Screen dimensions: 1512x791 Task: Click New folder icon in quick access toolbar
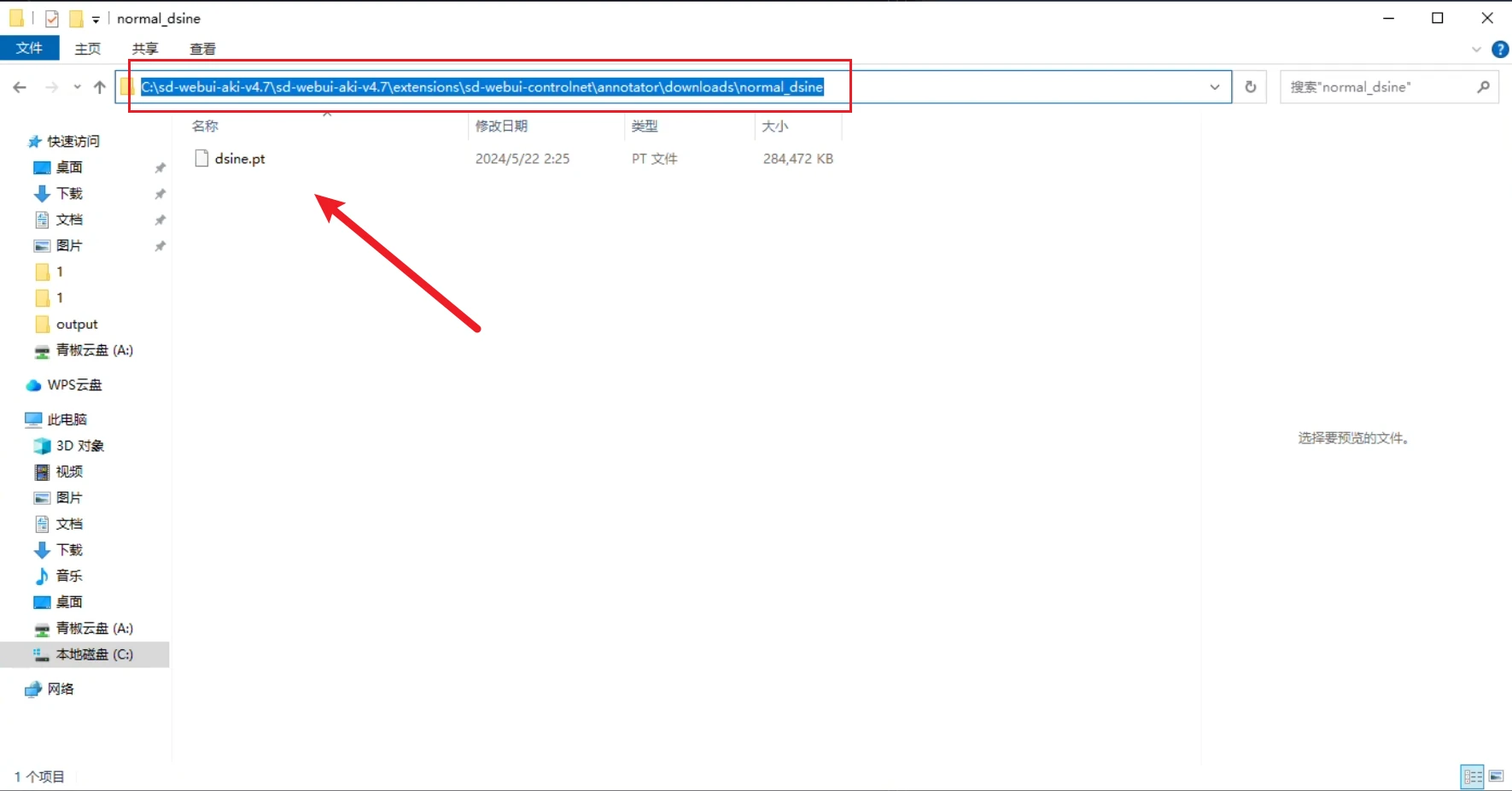76,18
